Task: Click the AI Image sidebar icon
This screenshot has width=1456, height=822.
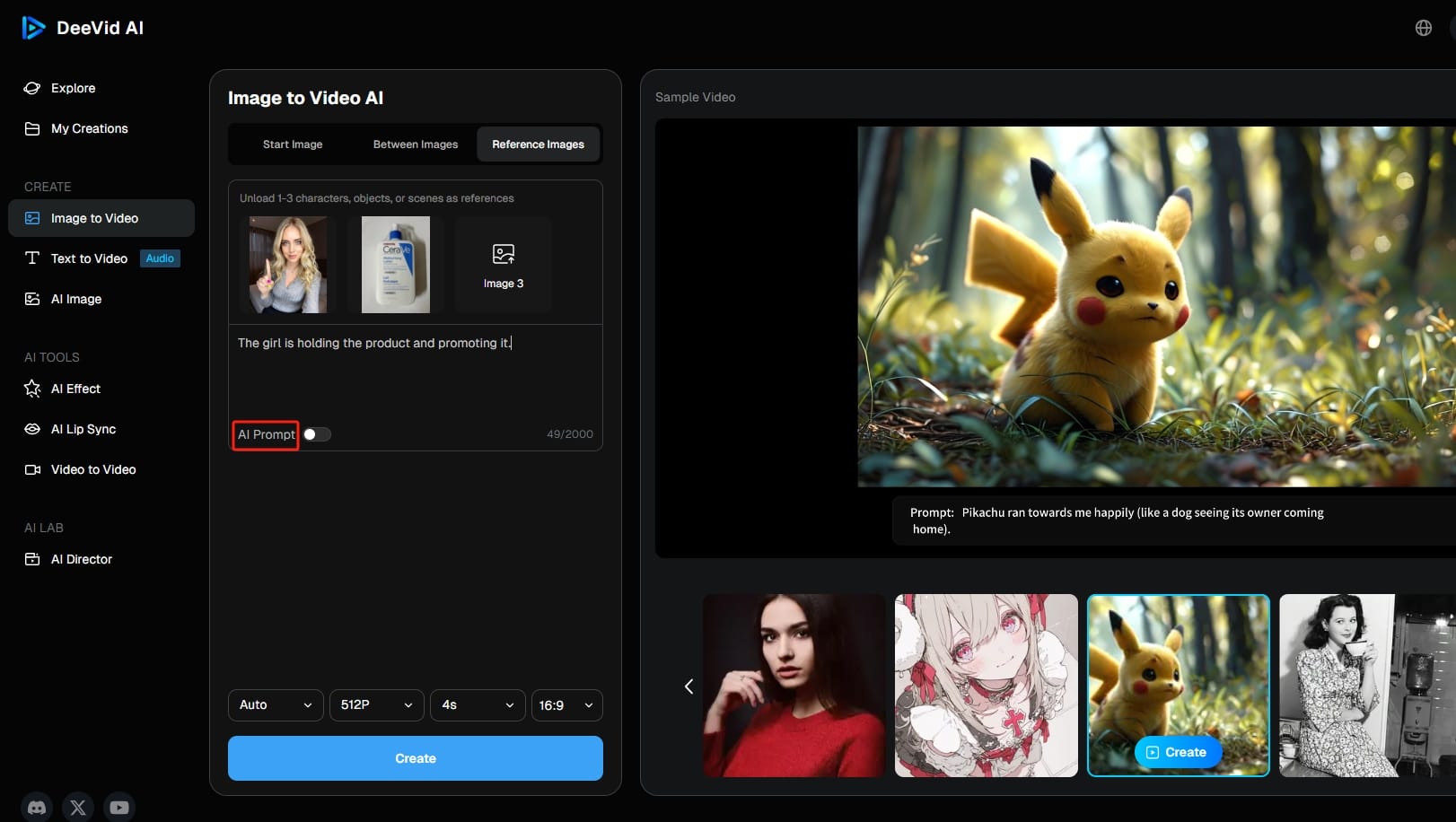Action: 32,299
